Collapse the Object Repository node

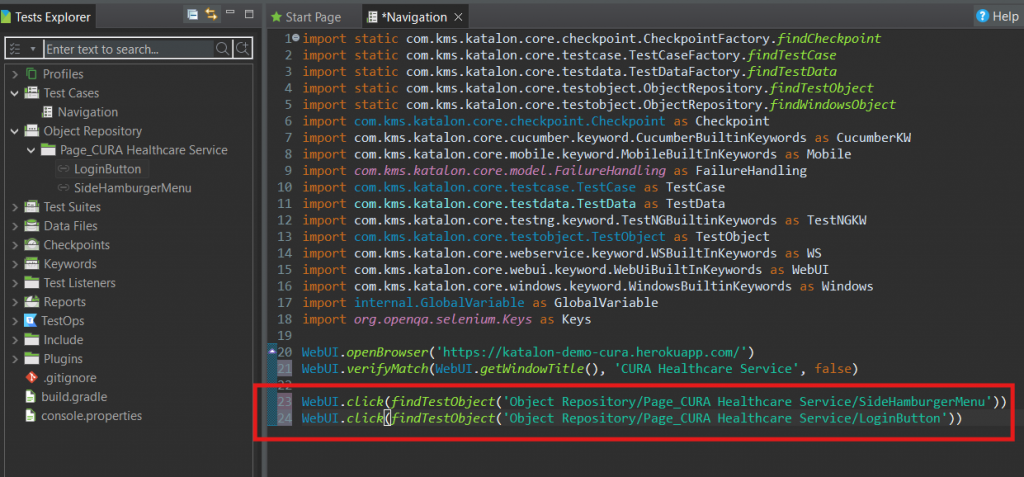(x=15, y=131)
